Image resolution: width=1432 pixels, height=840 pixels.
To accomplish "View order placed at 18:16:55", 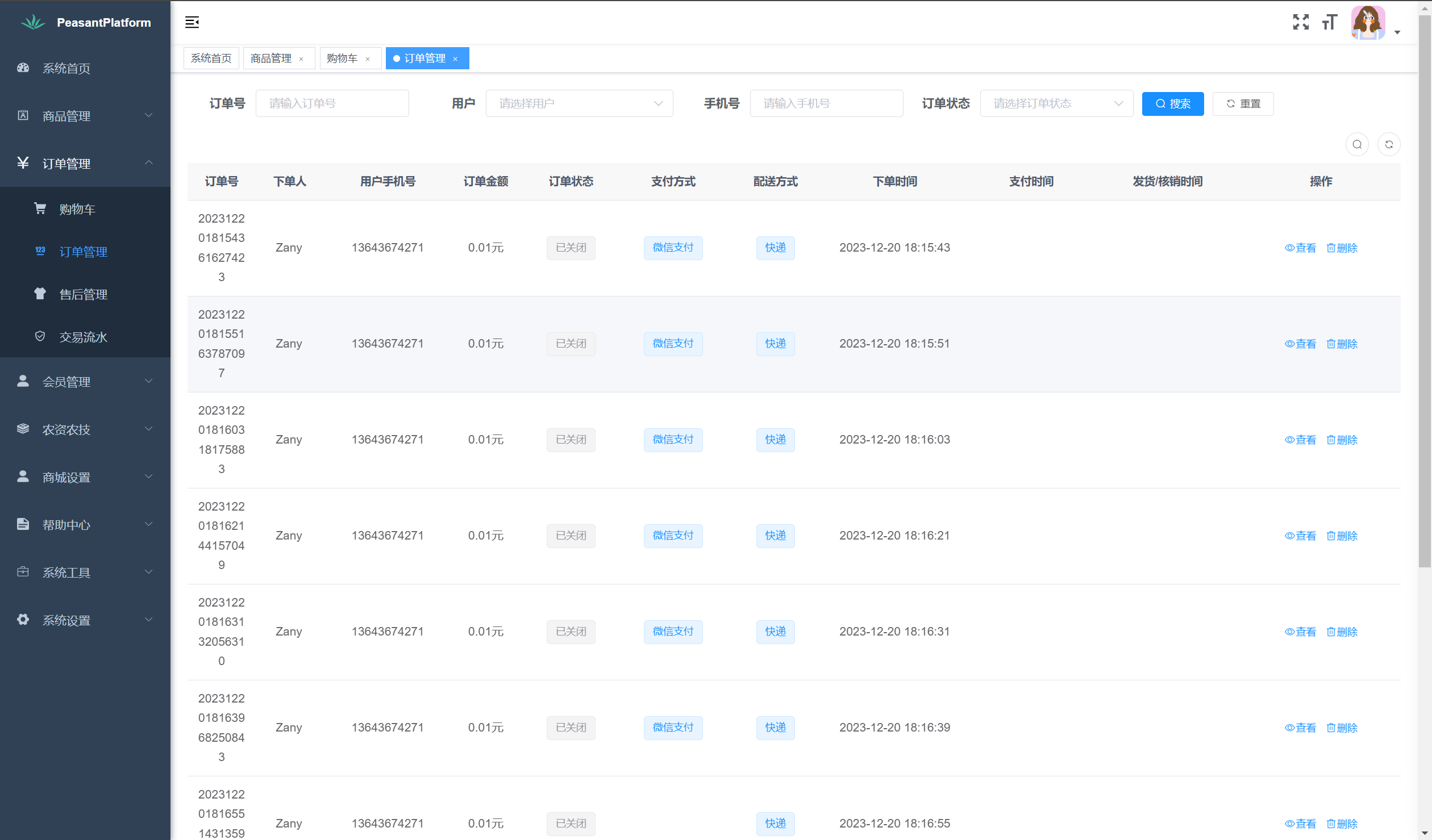I will click(1300, 824).
